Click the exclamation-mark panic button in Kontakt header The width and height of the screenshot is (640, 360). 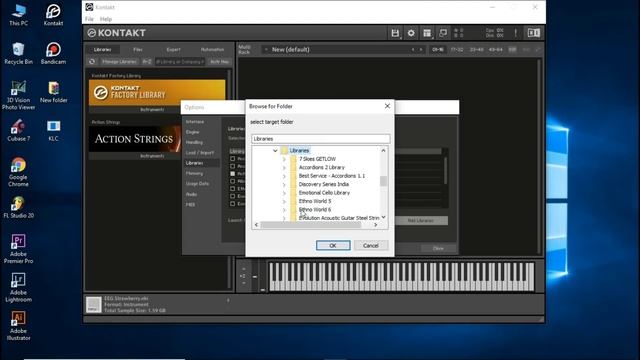pyautogui.click(x=516, y=33)
